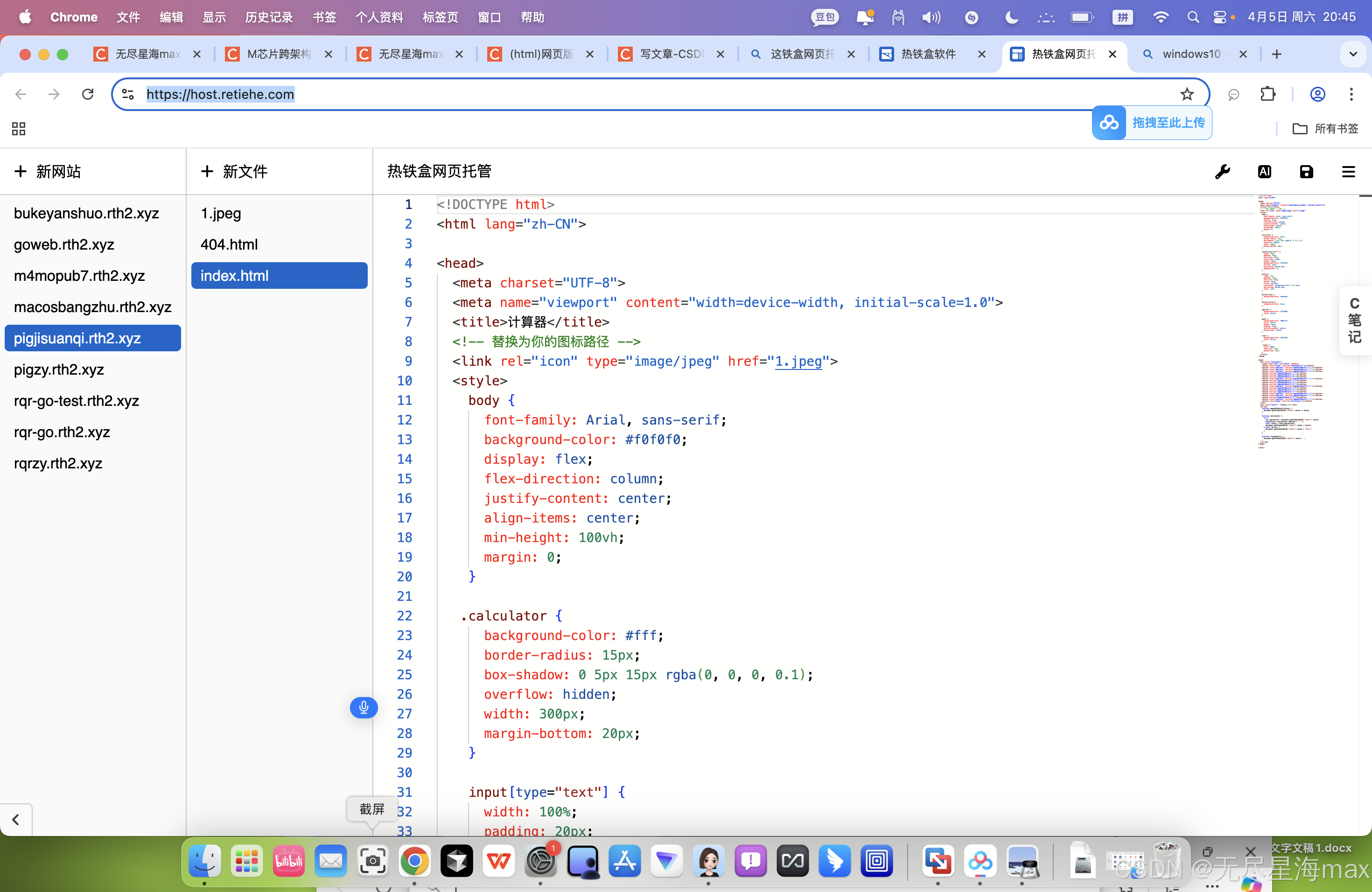
Task: Open the 404.html file
Action: click(x=229, y=244)
